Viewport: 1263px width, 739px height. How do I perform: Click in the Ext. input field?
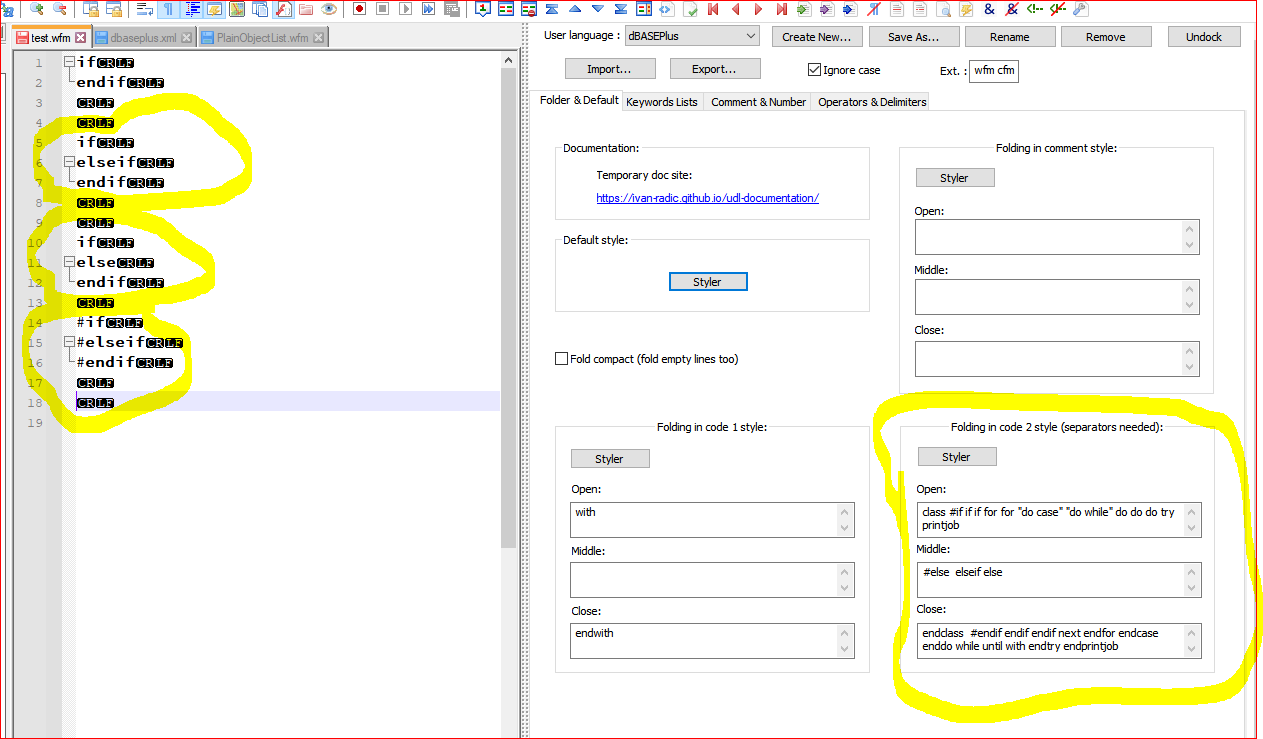coord(994,71)
